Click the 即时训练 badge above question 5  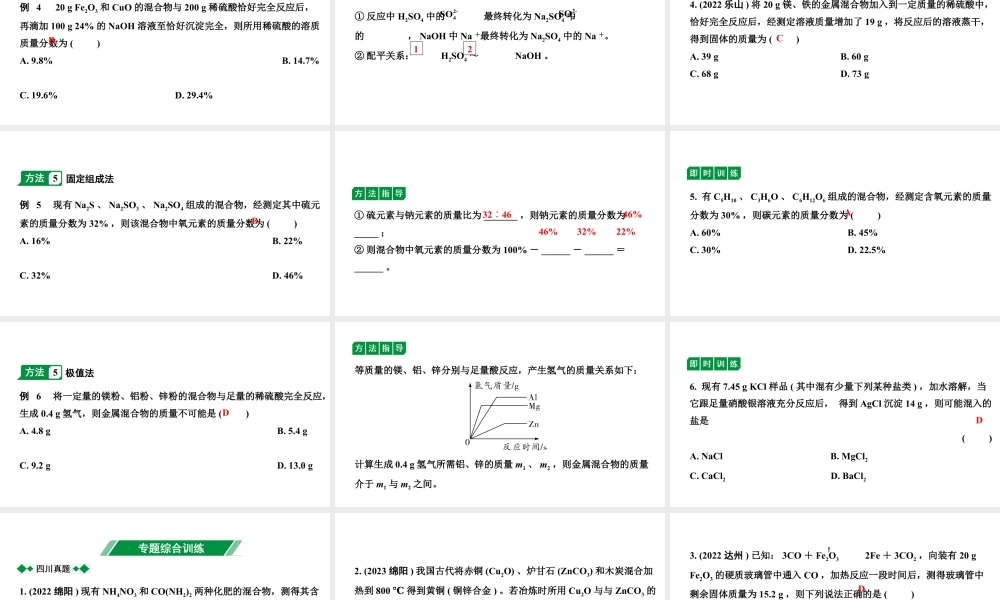[712, 172]
